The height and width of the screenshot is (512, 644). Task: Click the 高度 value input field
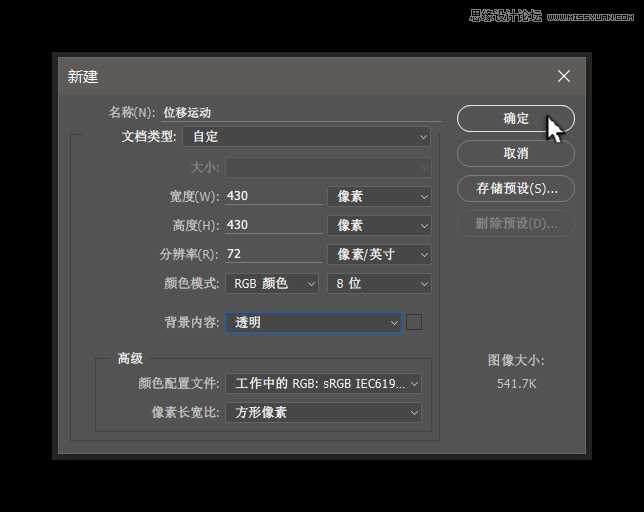273,225
